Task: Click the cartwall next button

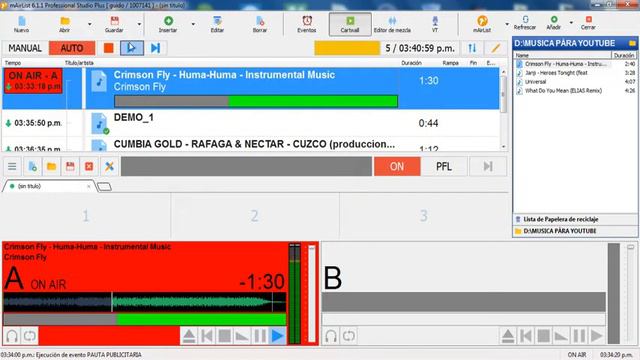Action: (x=488, y=167)
